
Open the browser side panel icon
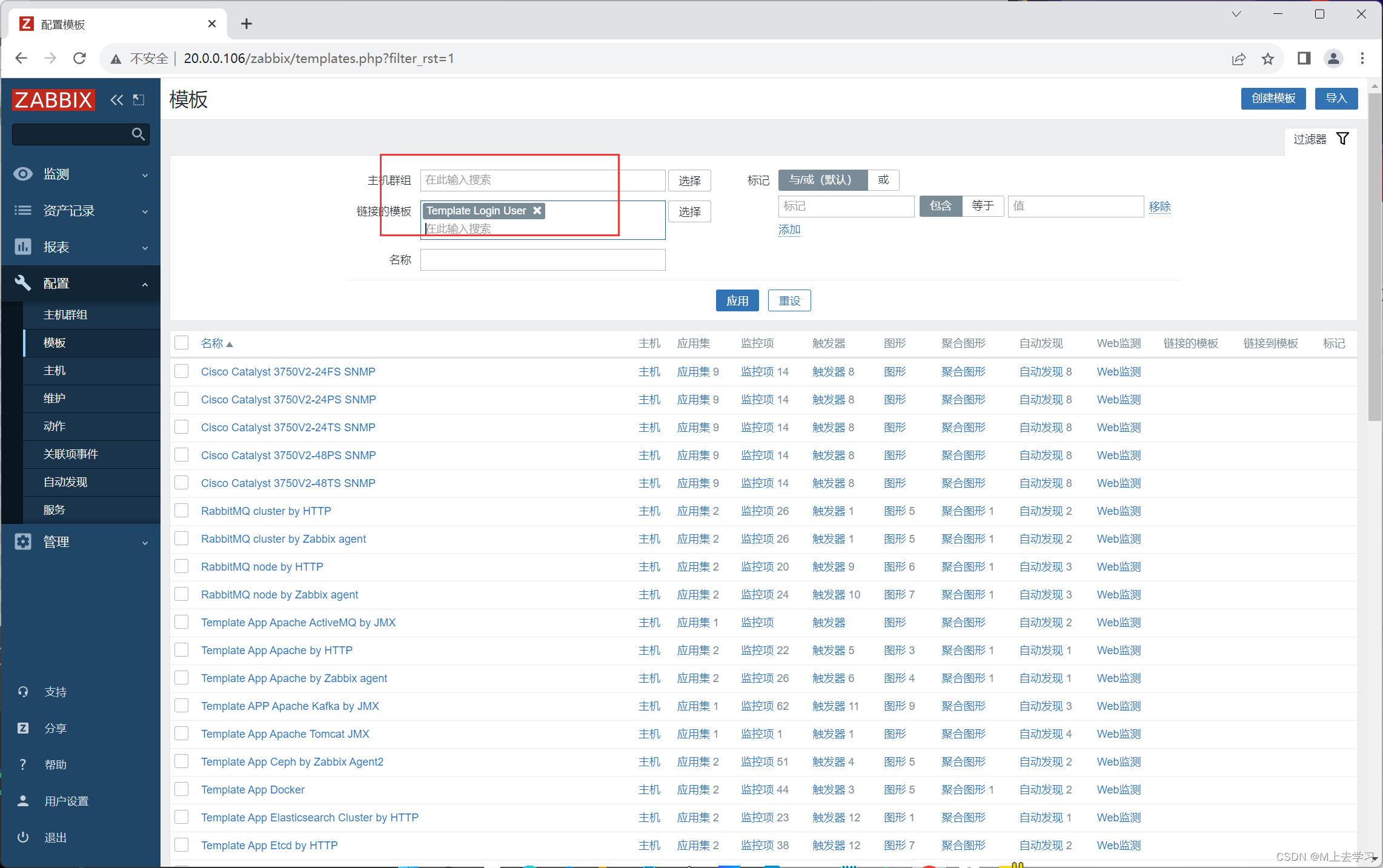tap(1304, 58)
